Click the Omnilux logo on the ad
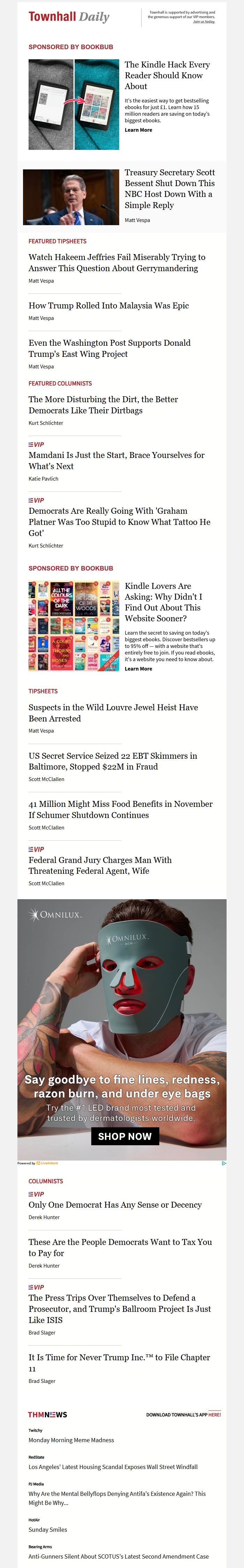 (56, 914)
